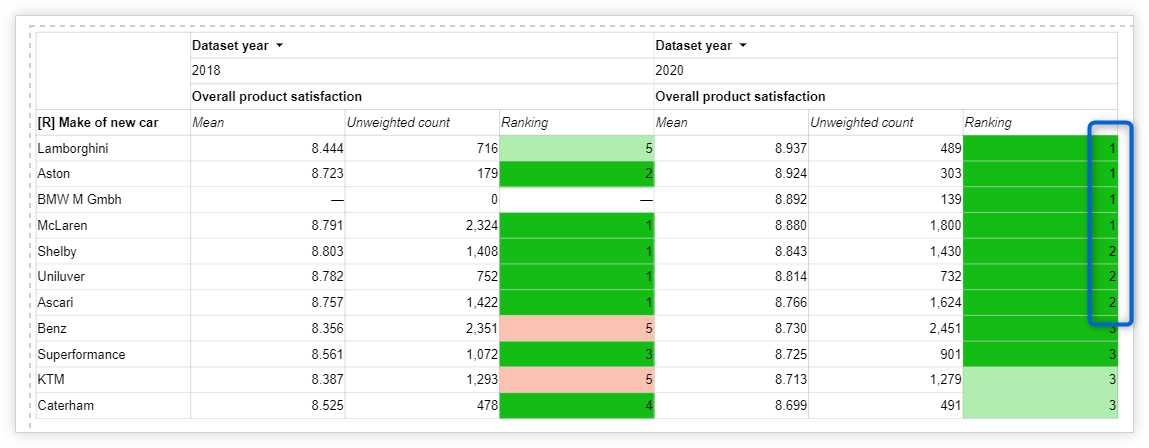The width and height of the screenshot is (1149, 448).
Task: Click Caterham 2020 unweighted count 491
Action: pyautogui.click(x=952, y=405)
